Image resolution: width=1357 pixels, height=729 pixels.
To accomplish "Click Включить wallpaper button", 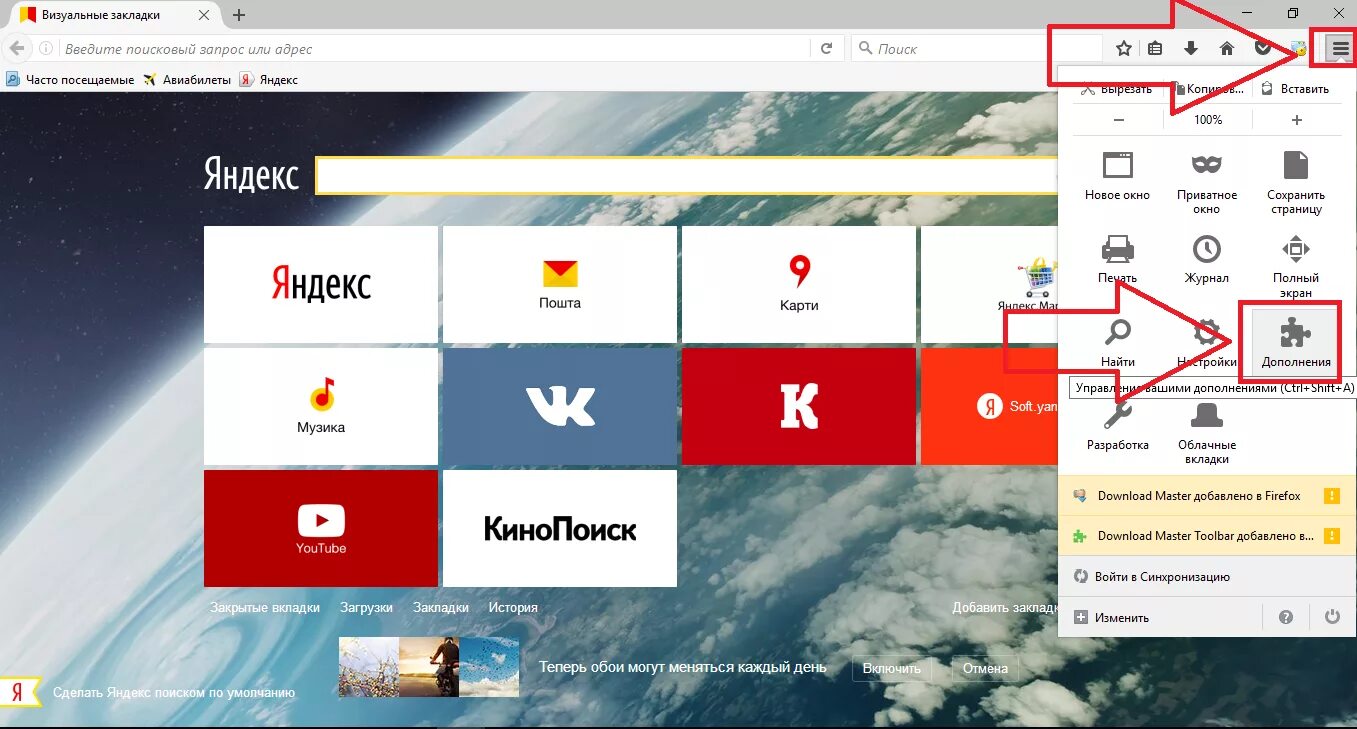I will (x=892, y=668).
